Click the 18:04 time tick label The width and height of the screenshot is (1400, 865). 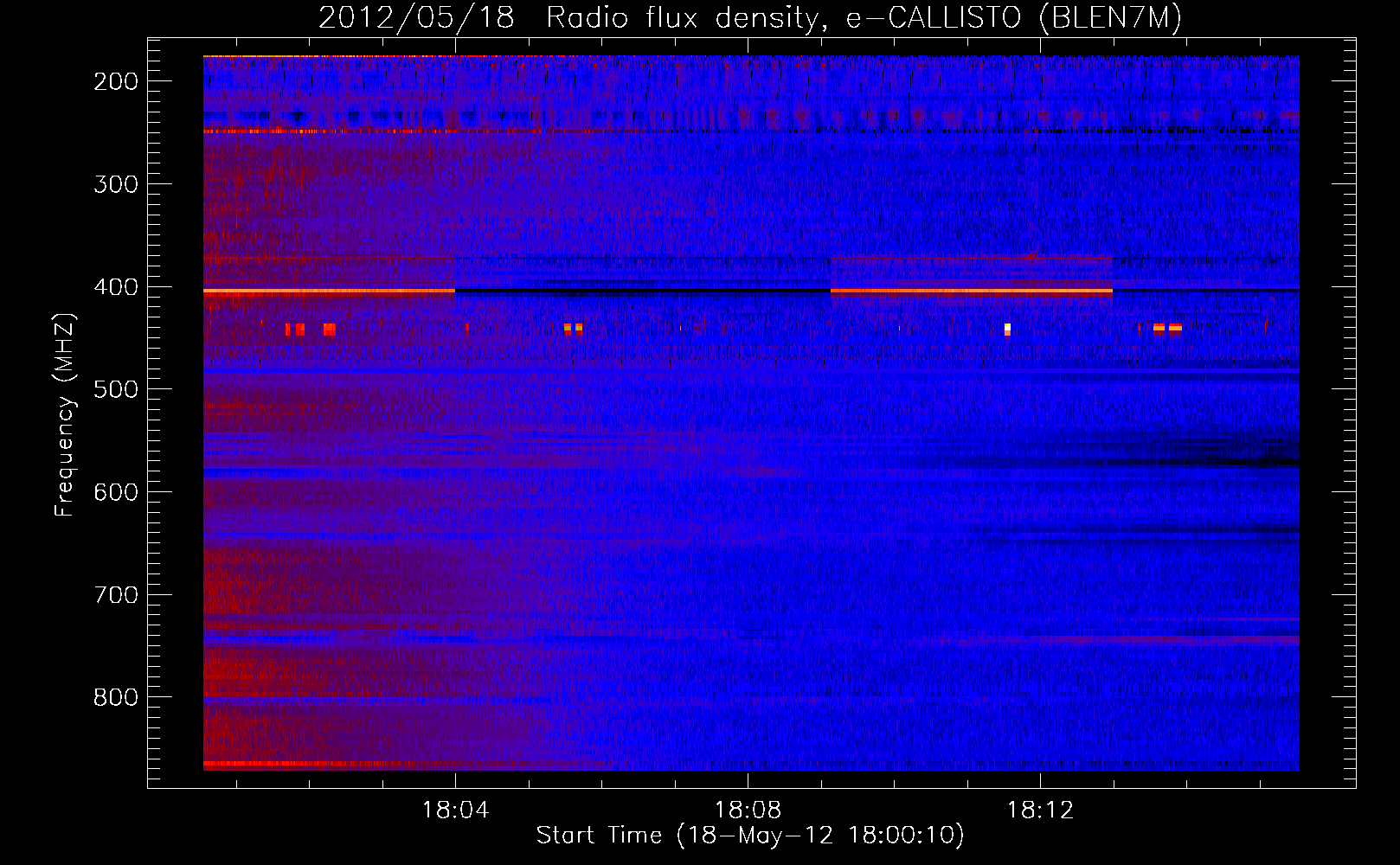click(455, 810)
